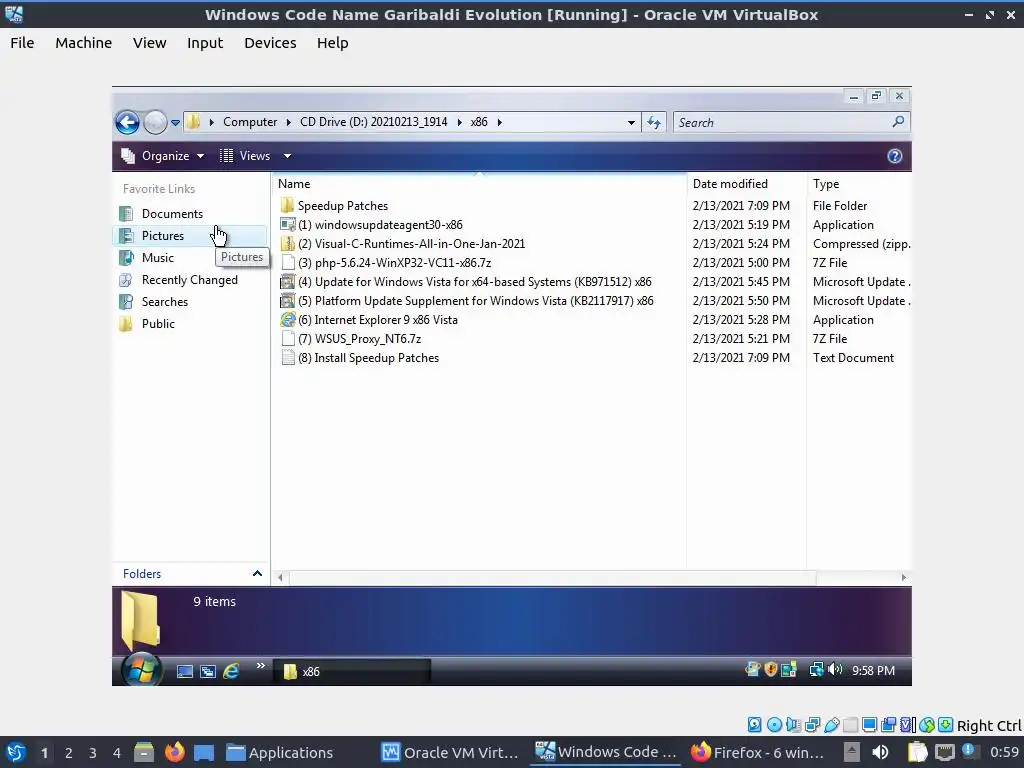Select (7) WSUS_Proxy_NT6.7z file
1024x768 pixels.
point(359,339)
